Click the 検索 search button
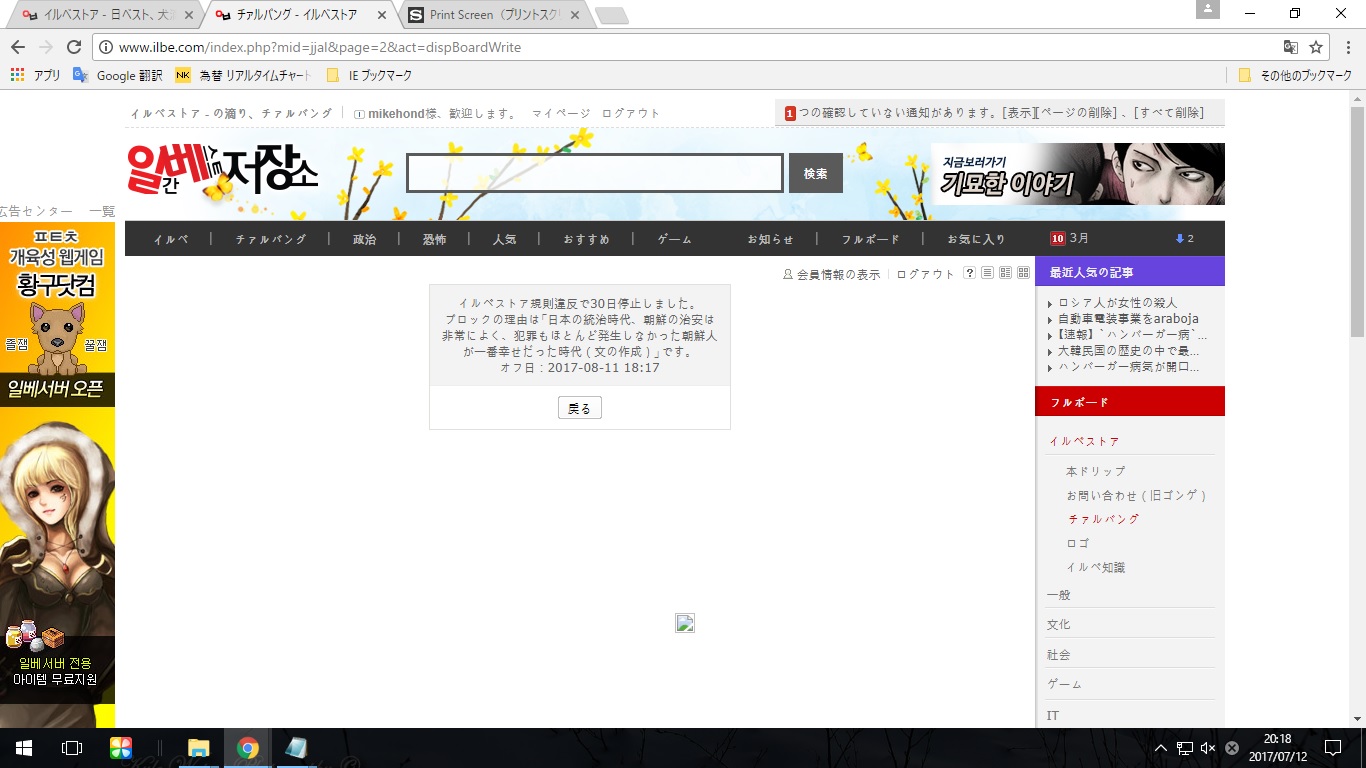Viewport: 1366px width, 768px height. 815,173
